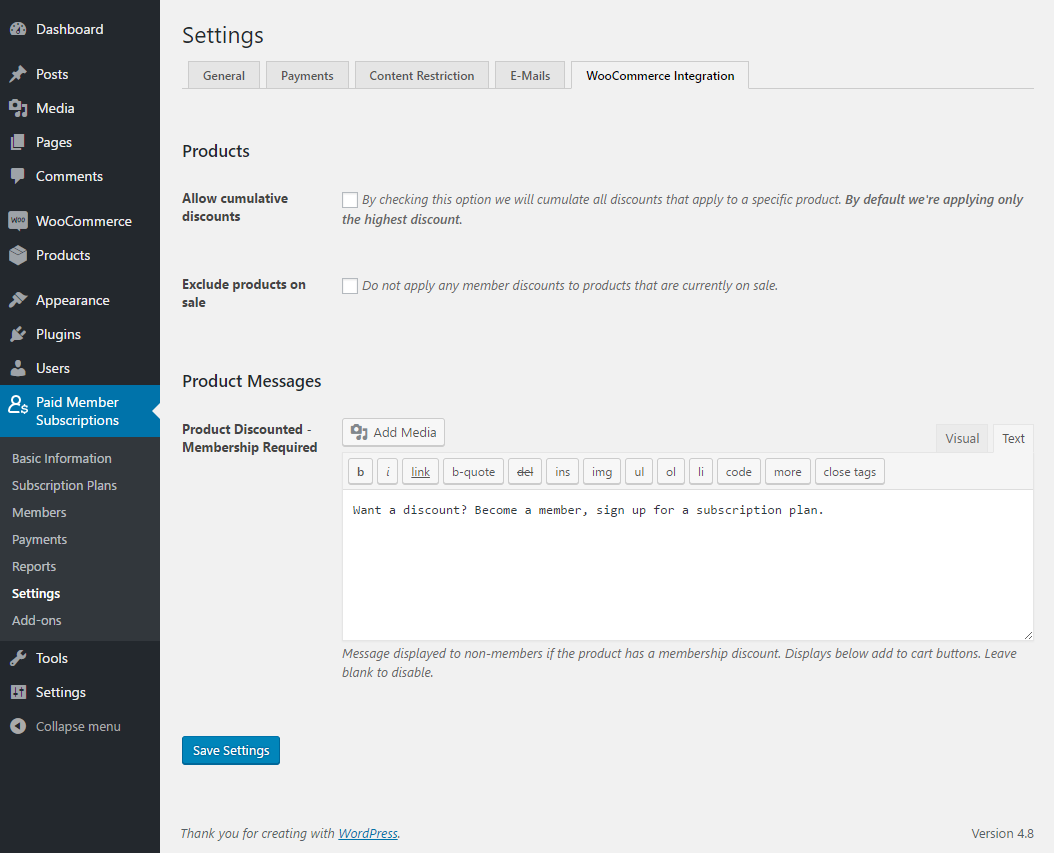Image resolution: width=1054 pixels, height=853 pixels.
Task: Click the Add Media button
Action: (x=394, y=433)
